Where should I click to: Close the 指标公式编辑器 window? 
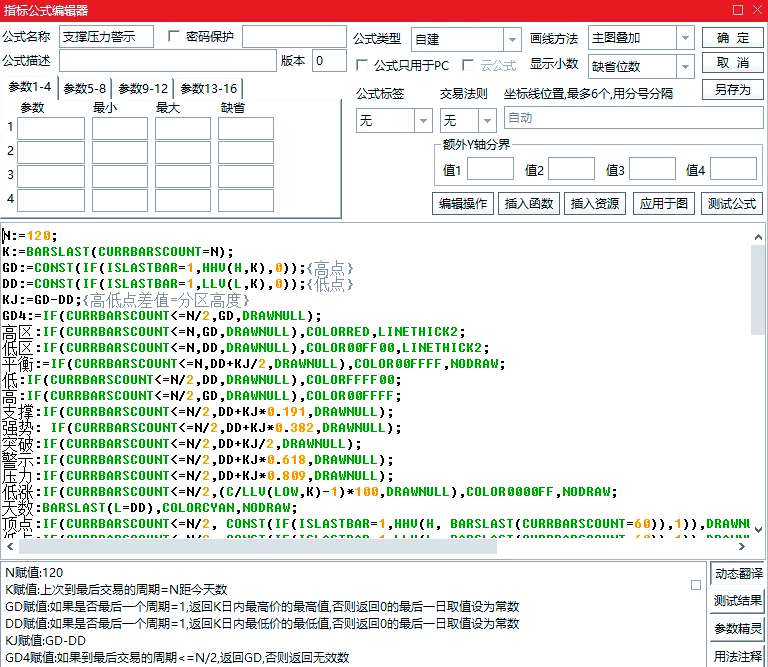pyautogui.click(x=756, y=10)
